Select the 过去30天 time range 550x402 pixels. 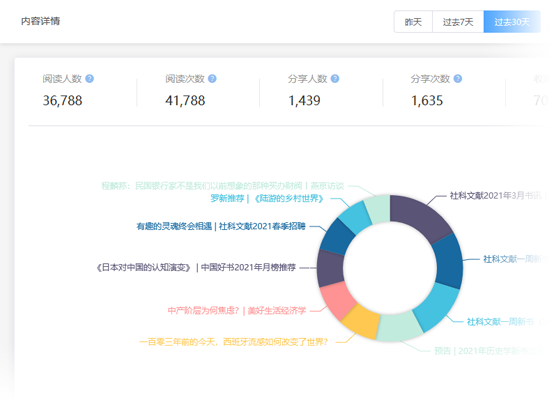(512, 22)
